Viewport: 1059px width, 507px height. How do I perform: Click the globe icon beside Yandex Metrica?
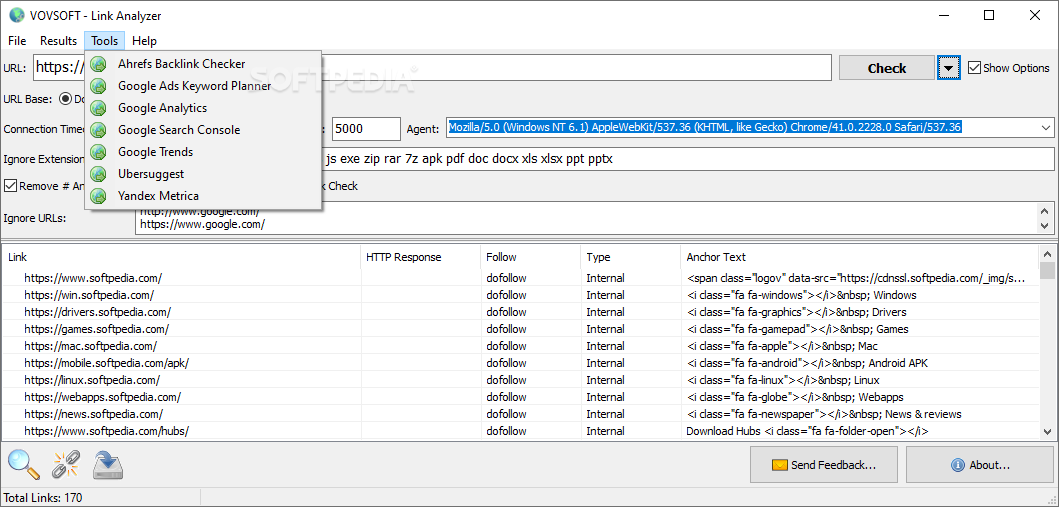click(x=99, y=196)
